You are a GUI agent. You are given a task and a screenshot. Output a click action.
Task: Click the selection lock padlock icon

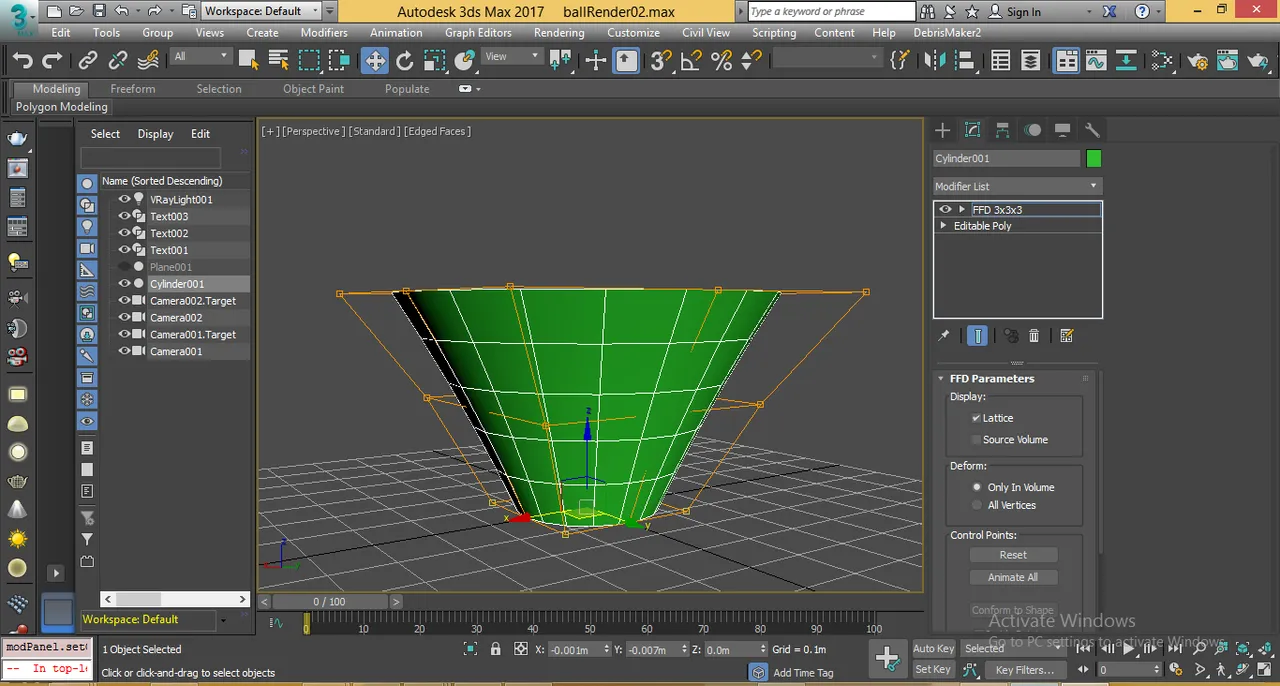[496, 649]
